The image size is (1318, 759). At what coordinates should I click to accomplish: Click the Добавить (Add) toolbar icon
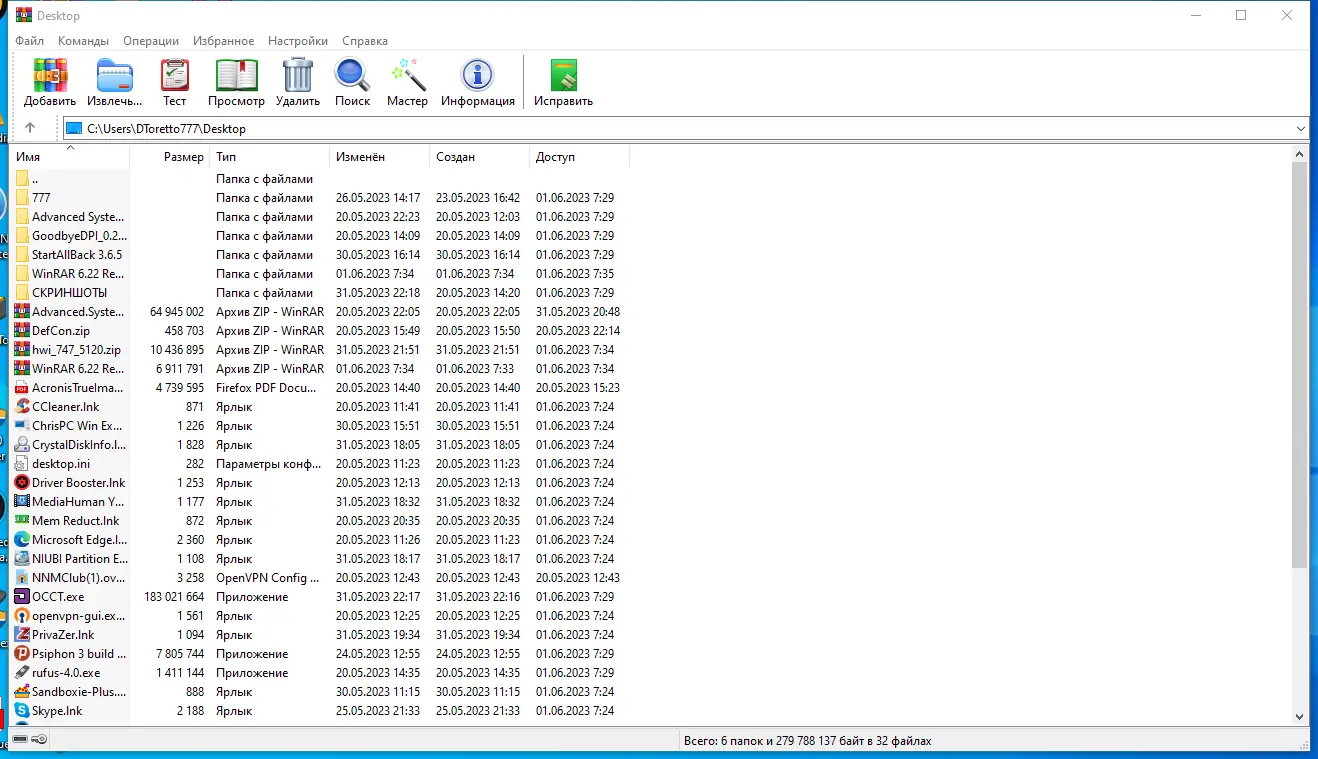coord(50,75)
